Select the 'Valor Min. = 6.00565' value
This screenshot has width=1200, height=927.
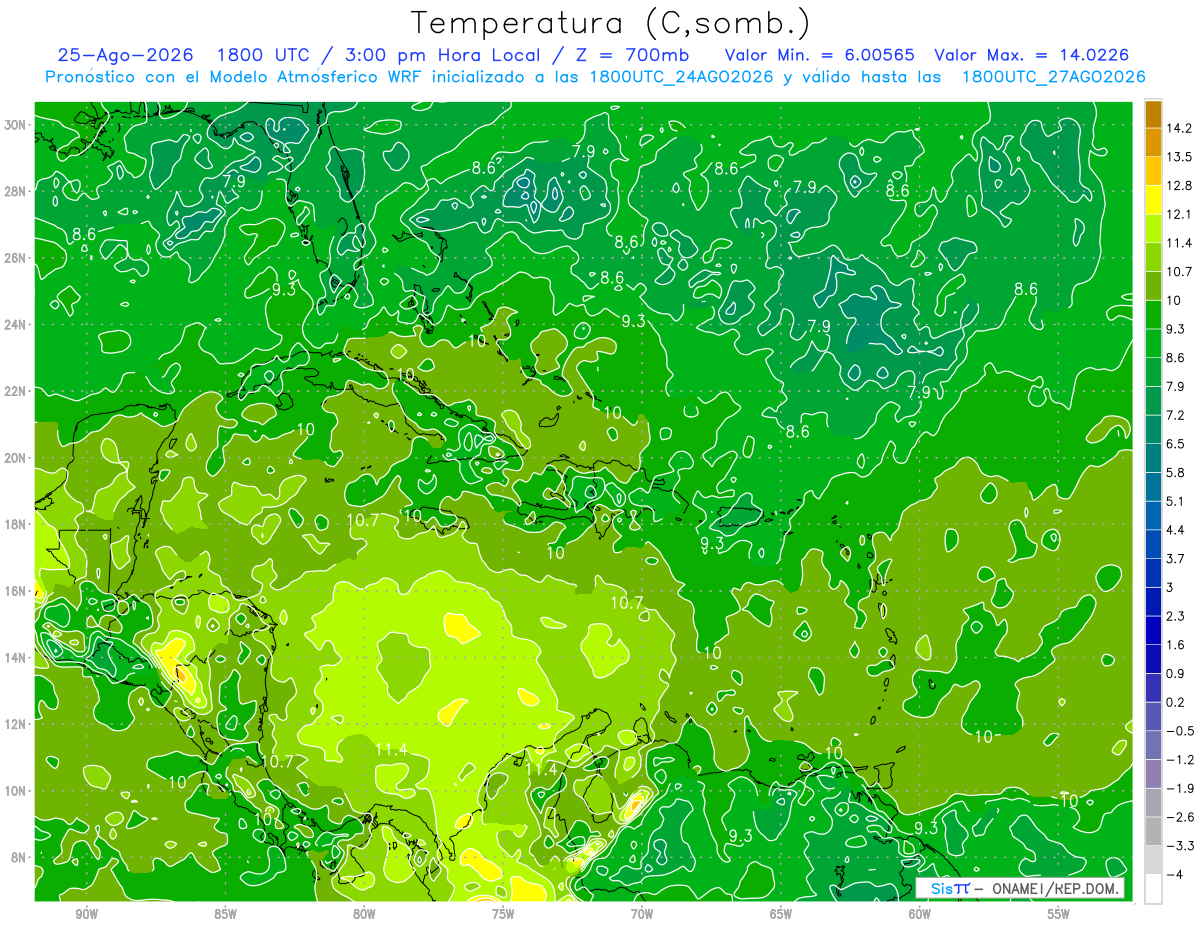(821, 55)
